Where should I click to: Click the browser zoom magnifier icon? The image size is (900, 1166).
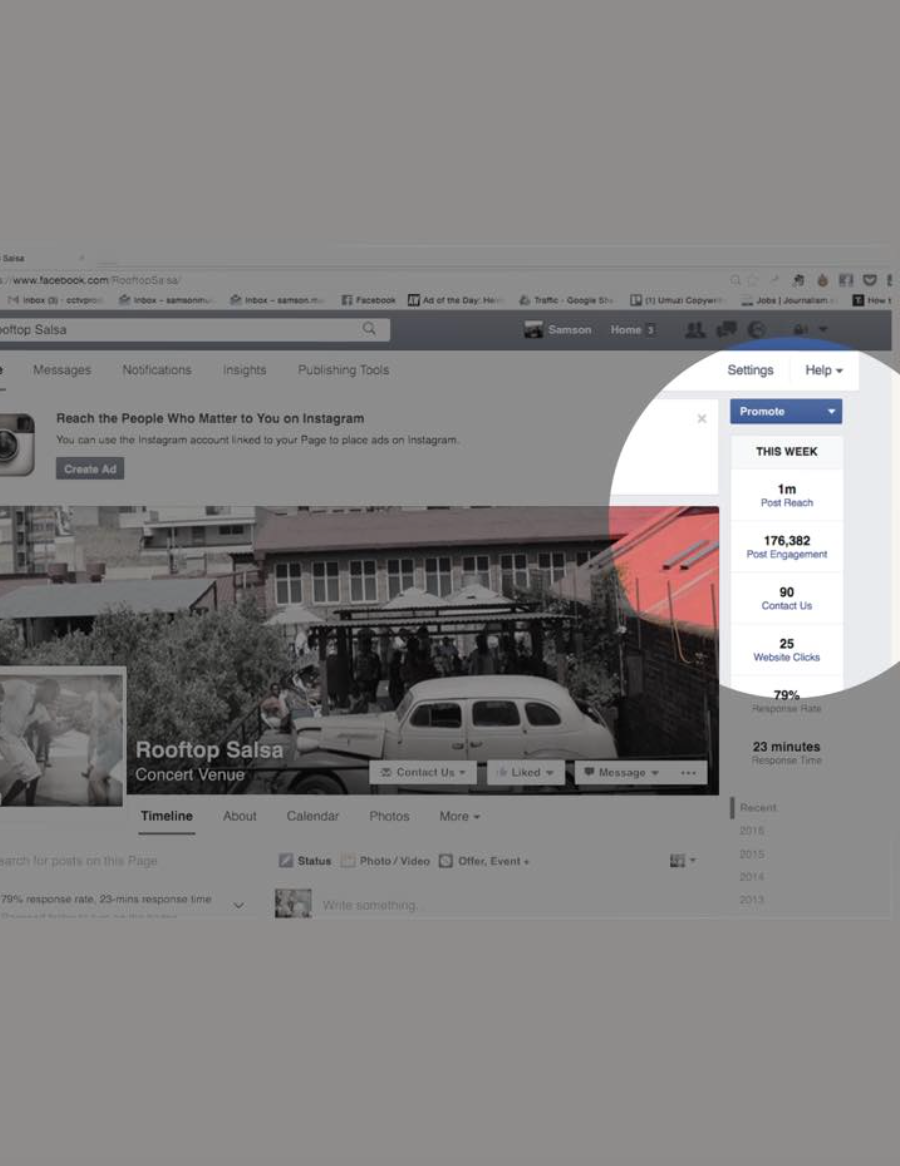[735, 280]
